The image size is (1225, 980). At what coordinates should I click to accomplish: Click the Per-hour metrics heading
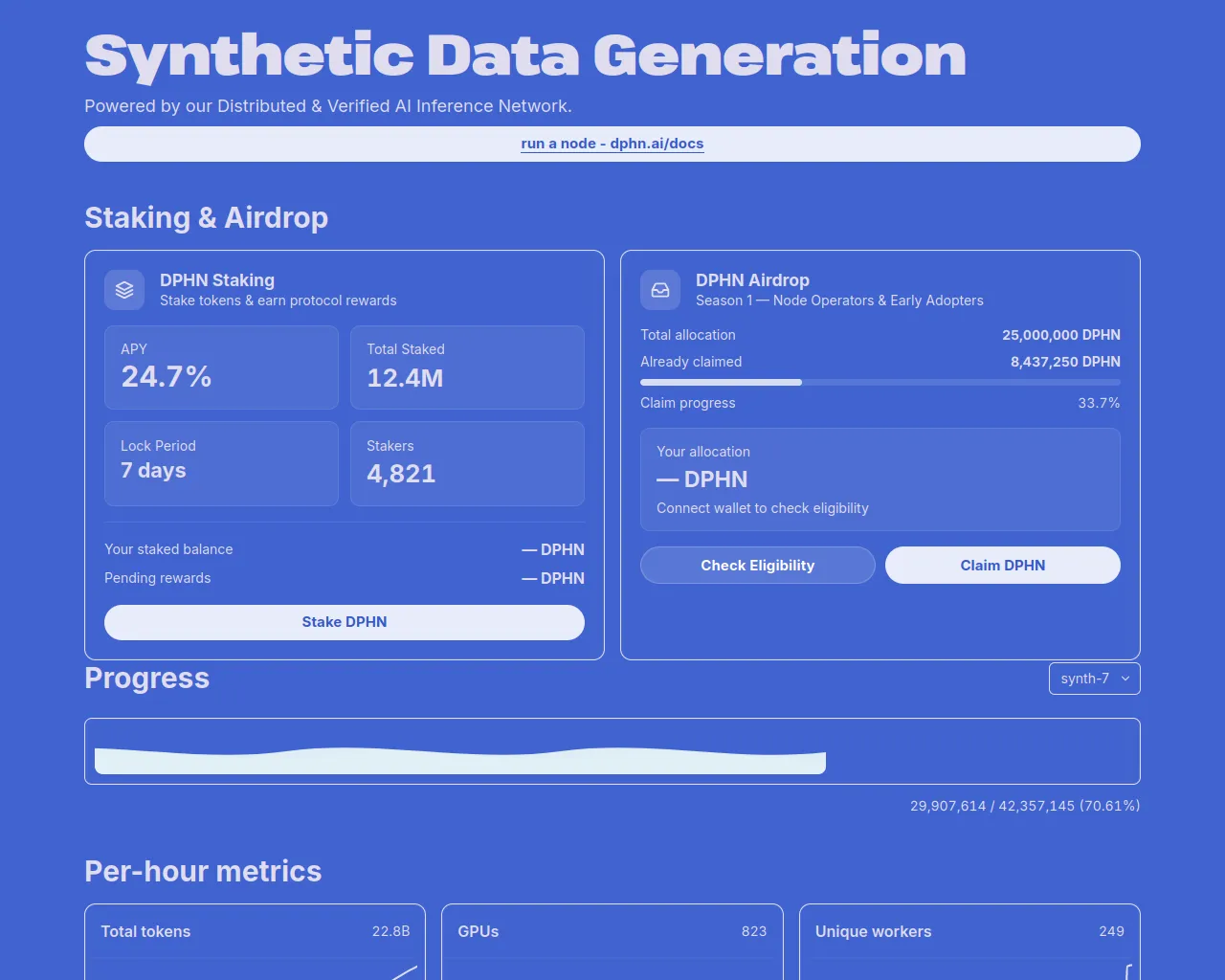click(x=203, y=871)
